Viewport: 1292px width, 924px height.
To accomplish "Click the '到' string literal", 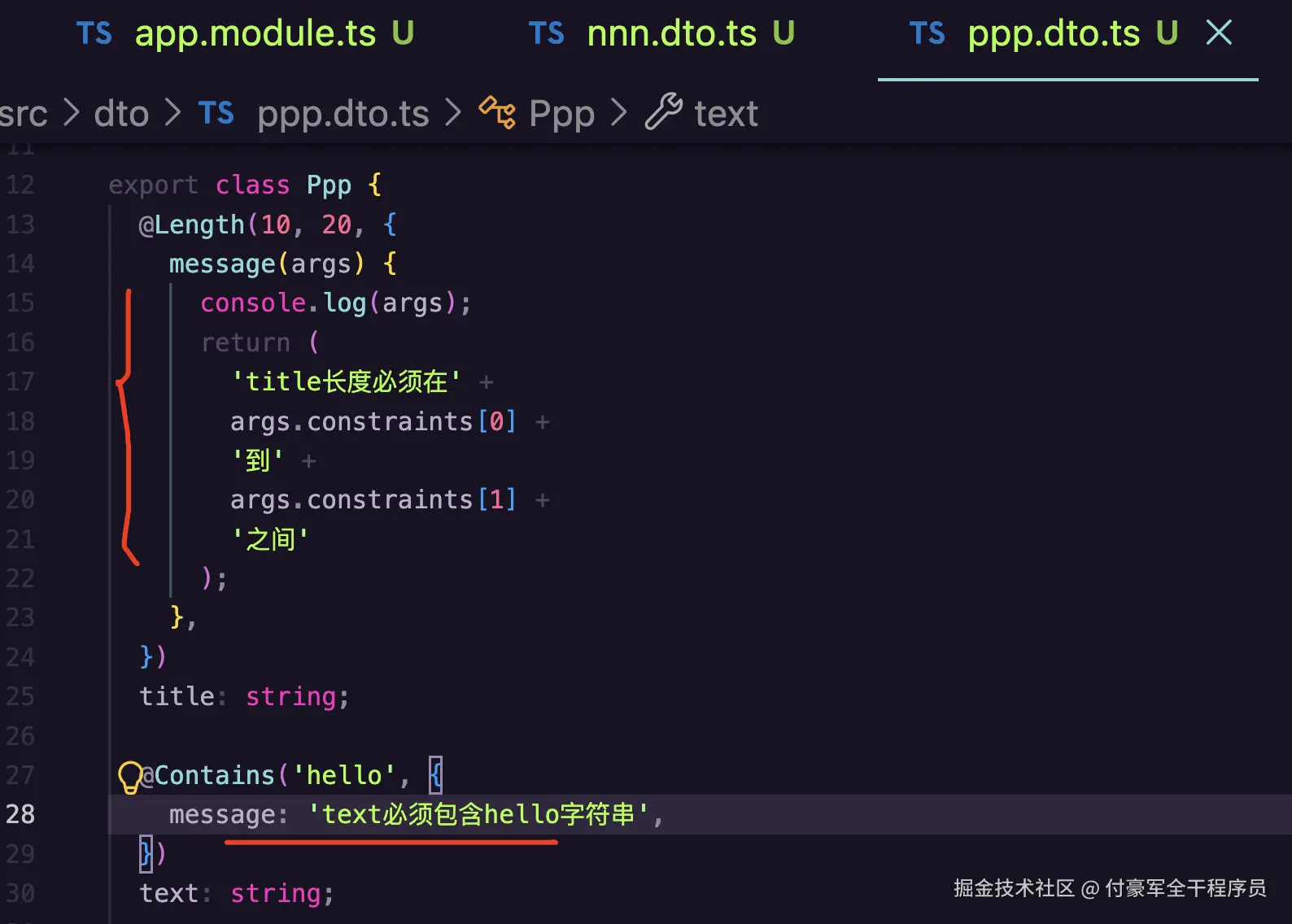I will point(257,460).
